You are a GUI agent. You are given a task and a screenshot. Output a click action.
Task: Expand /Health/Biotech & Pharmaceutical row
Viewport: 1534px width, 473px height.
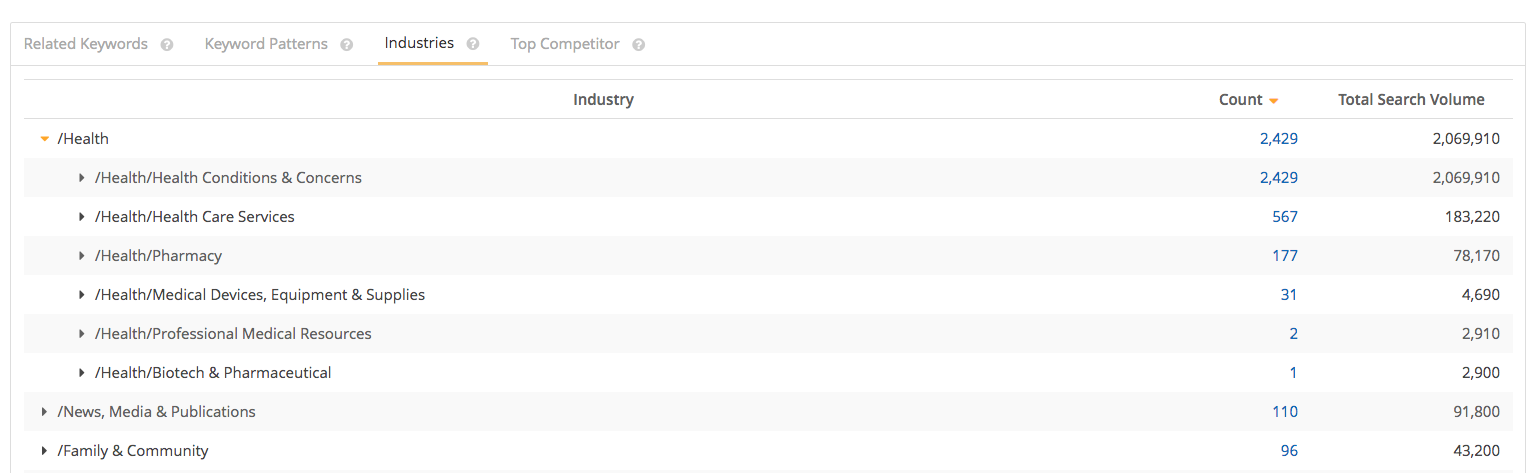tap(82, 373)
